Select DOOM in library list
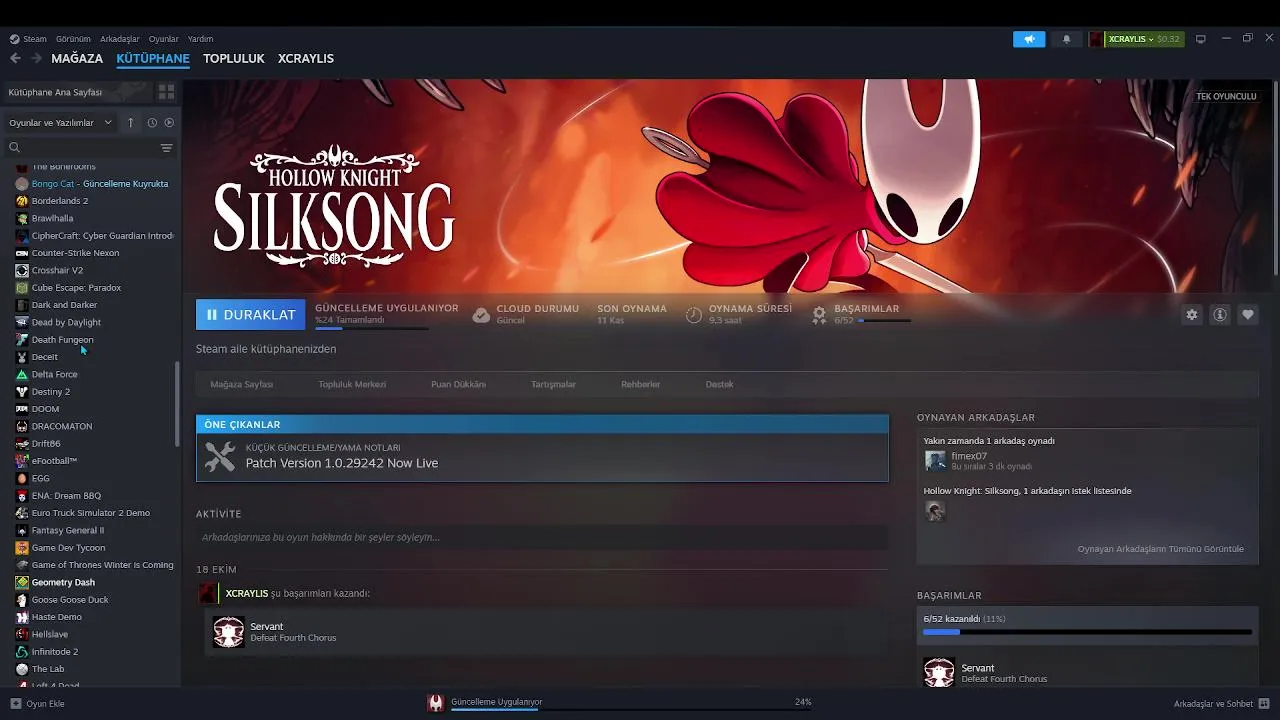 click(45, 409)
